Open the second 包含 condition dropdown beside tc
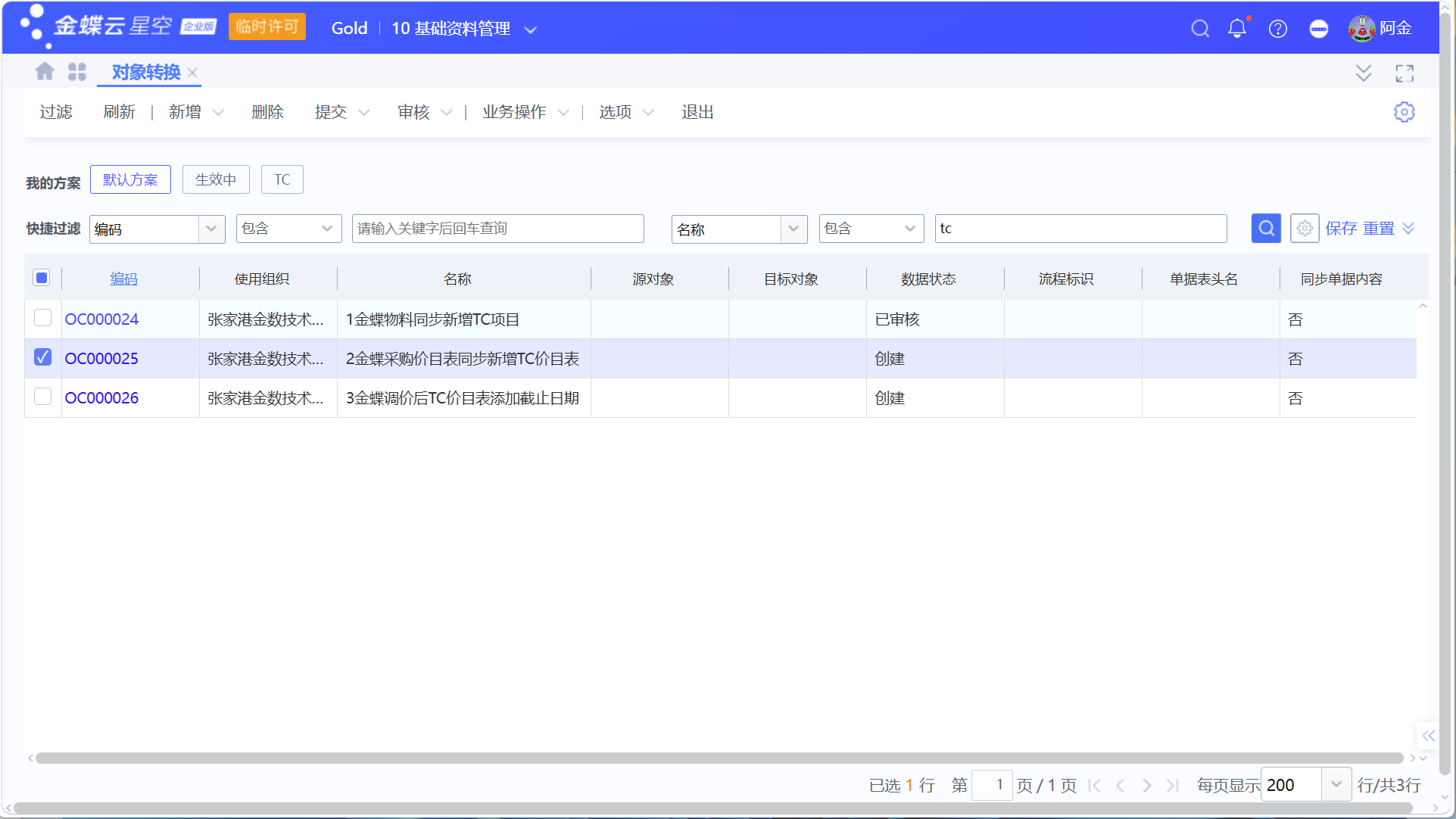 [x=871, y=229]
